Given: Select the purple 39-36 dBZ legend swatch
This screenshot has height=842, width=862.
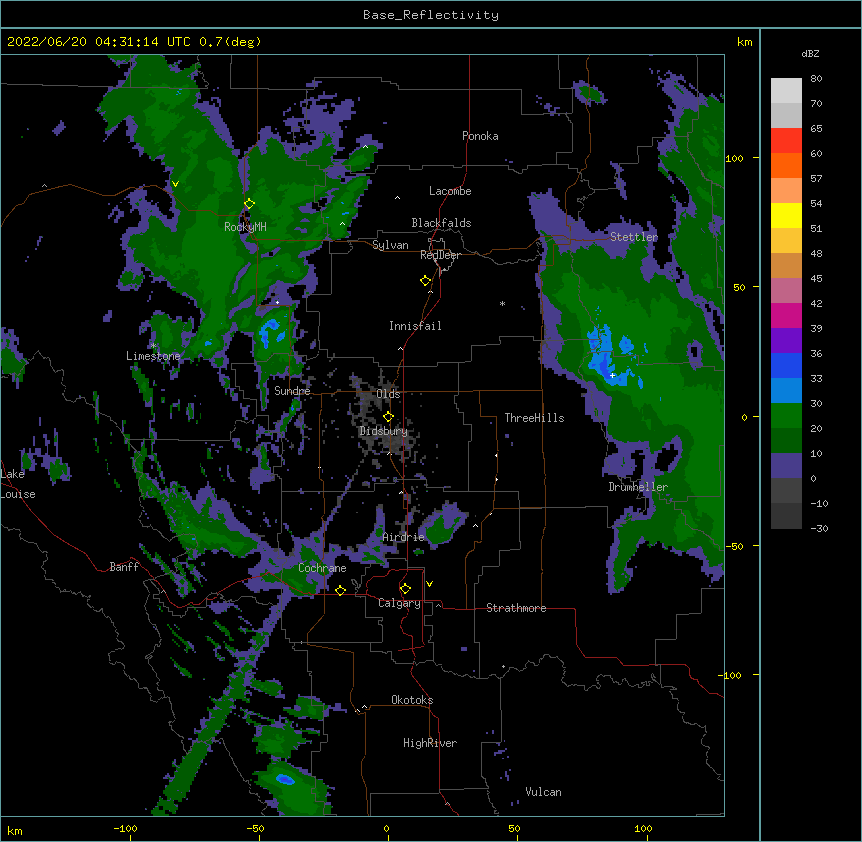Looking at the screenshot, I should tap(786, 340).
